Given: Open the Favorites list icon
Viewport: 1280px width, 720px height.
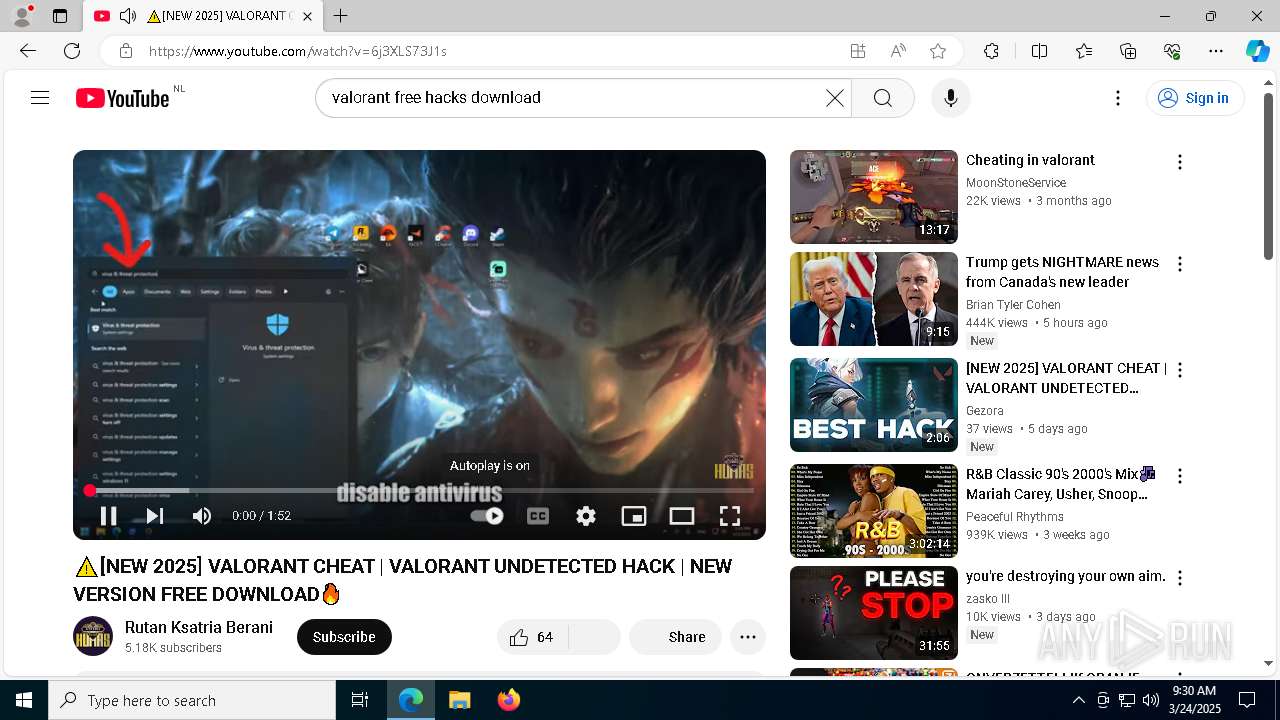Looking at the screenshot, I should [x=1084, y=51].
